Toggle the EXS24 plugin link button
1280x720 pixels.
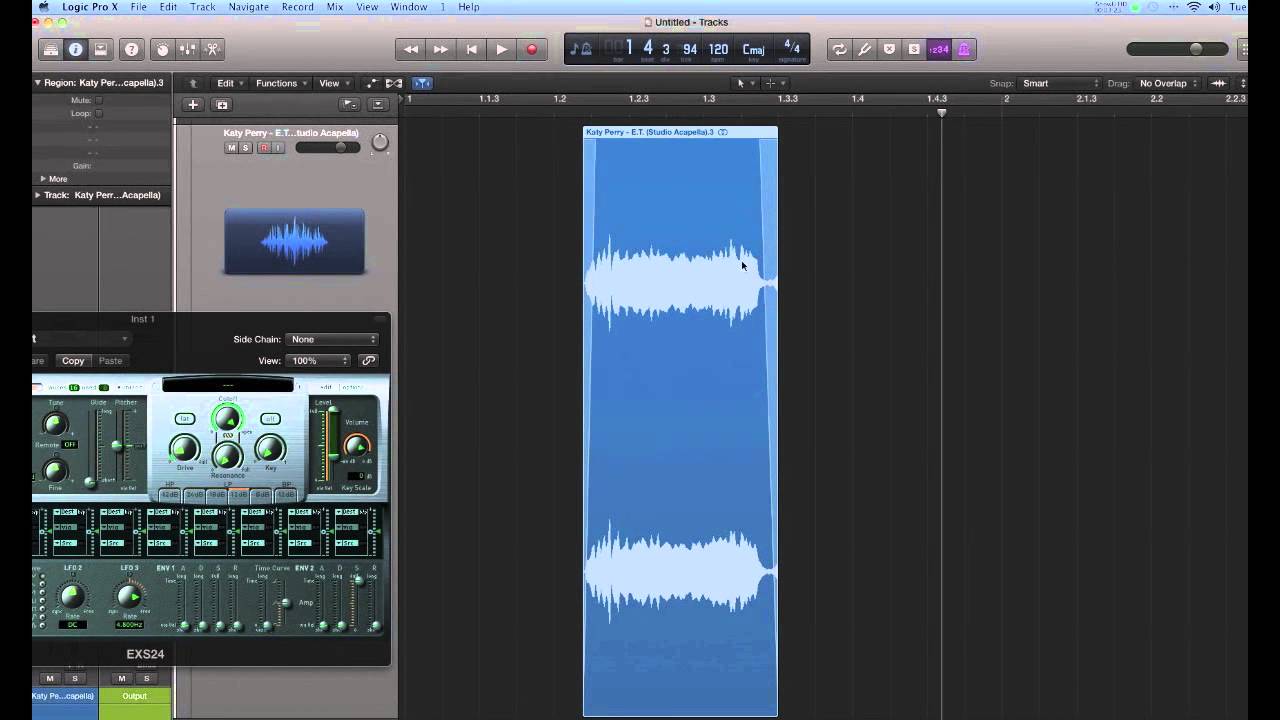click(368, 361)
